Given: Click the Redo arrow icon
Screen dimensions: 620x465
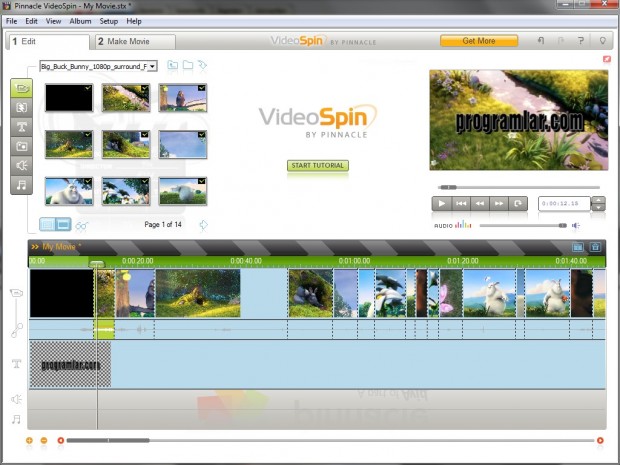Looking at the screenshot, I should pos(561,41).
